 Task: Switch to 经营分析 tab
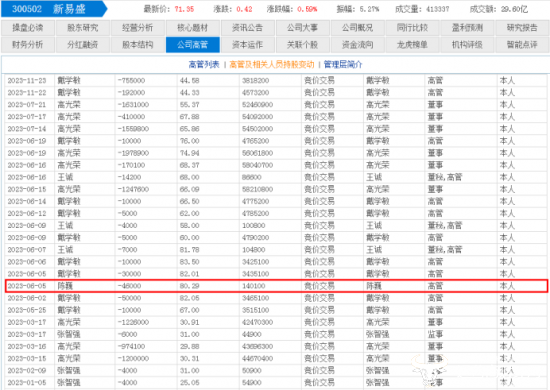pyautogui.click(x=138, y=28)
